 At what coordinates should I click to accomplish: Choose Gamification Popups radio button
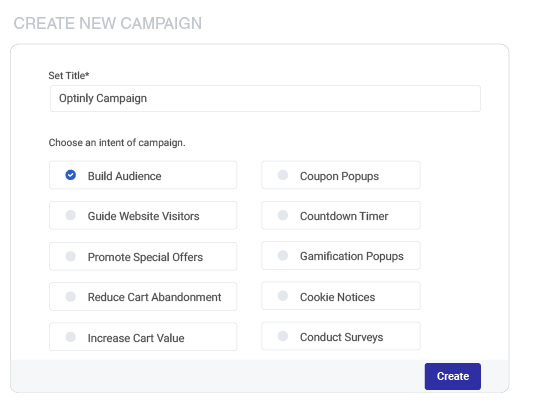point(283,255)
